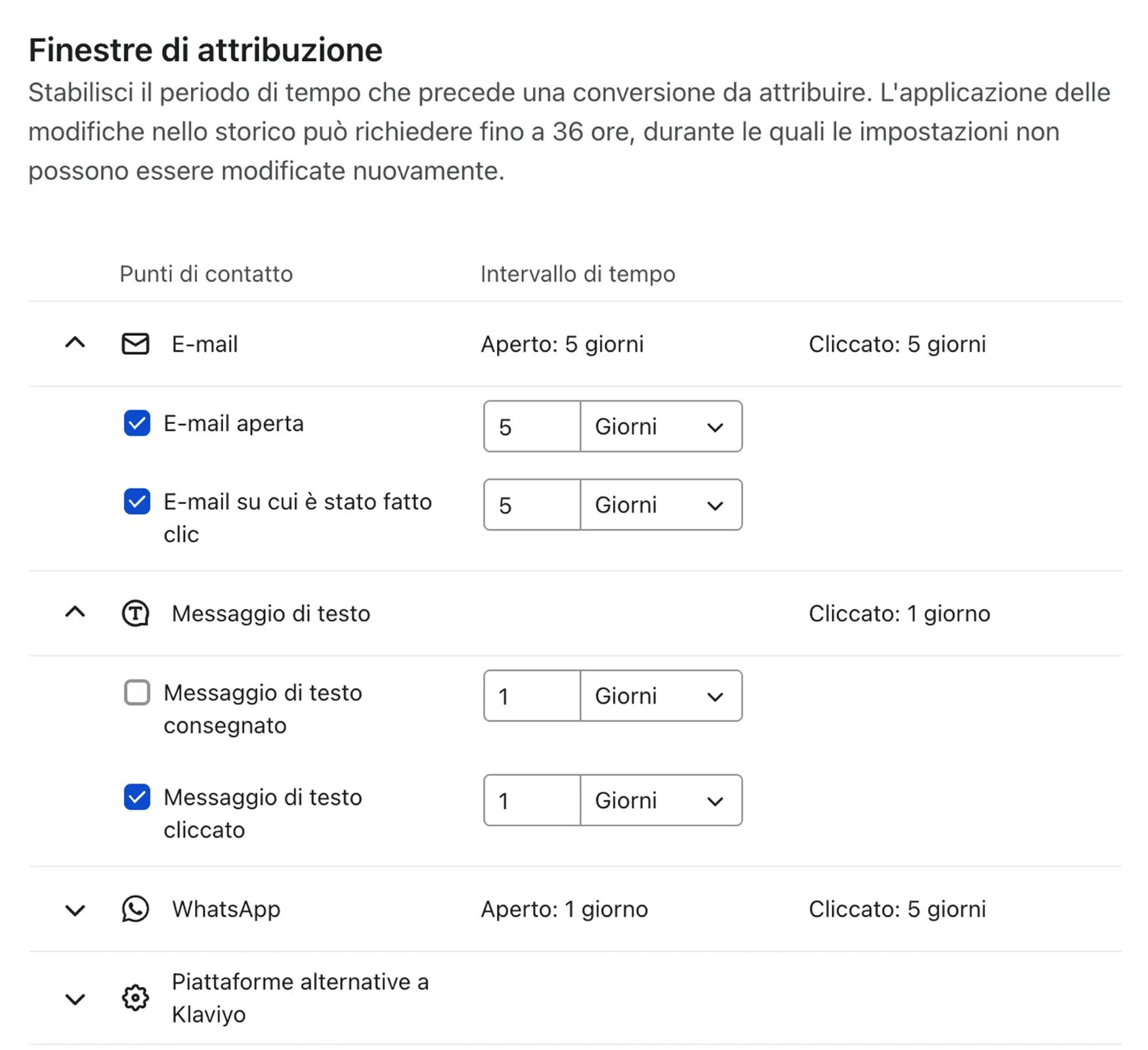The width and height of the screenshot is (1148, 1050).
Task: Open Giorni dropdown for Messaggio di testo consegnato
Action: 660,696
